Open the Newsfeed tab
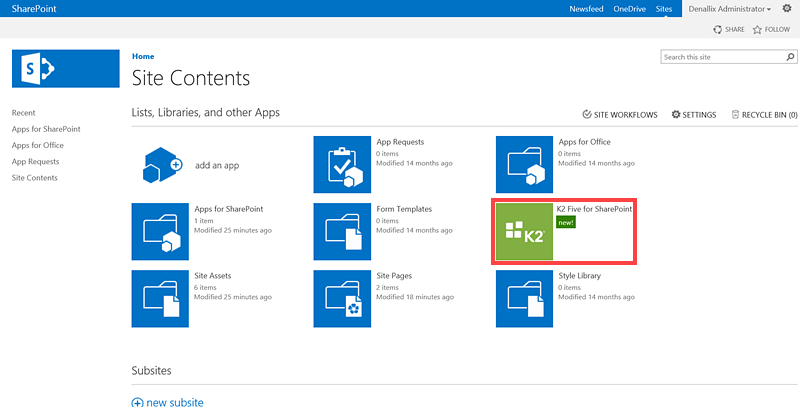 (586, 9)
